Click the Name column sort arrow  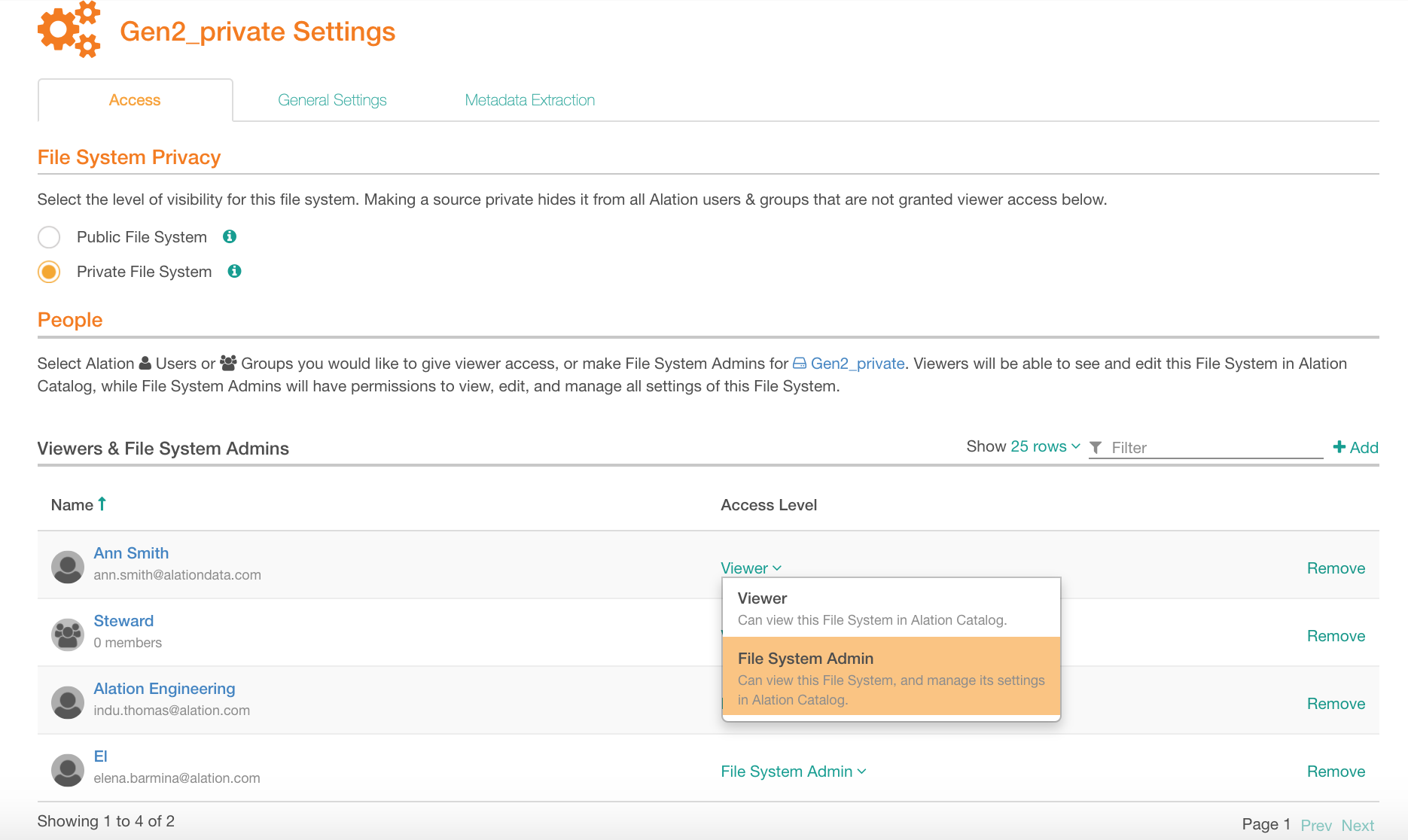(102, 504)
